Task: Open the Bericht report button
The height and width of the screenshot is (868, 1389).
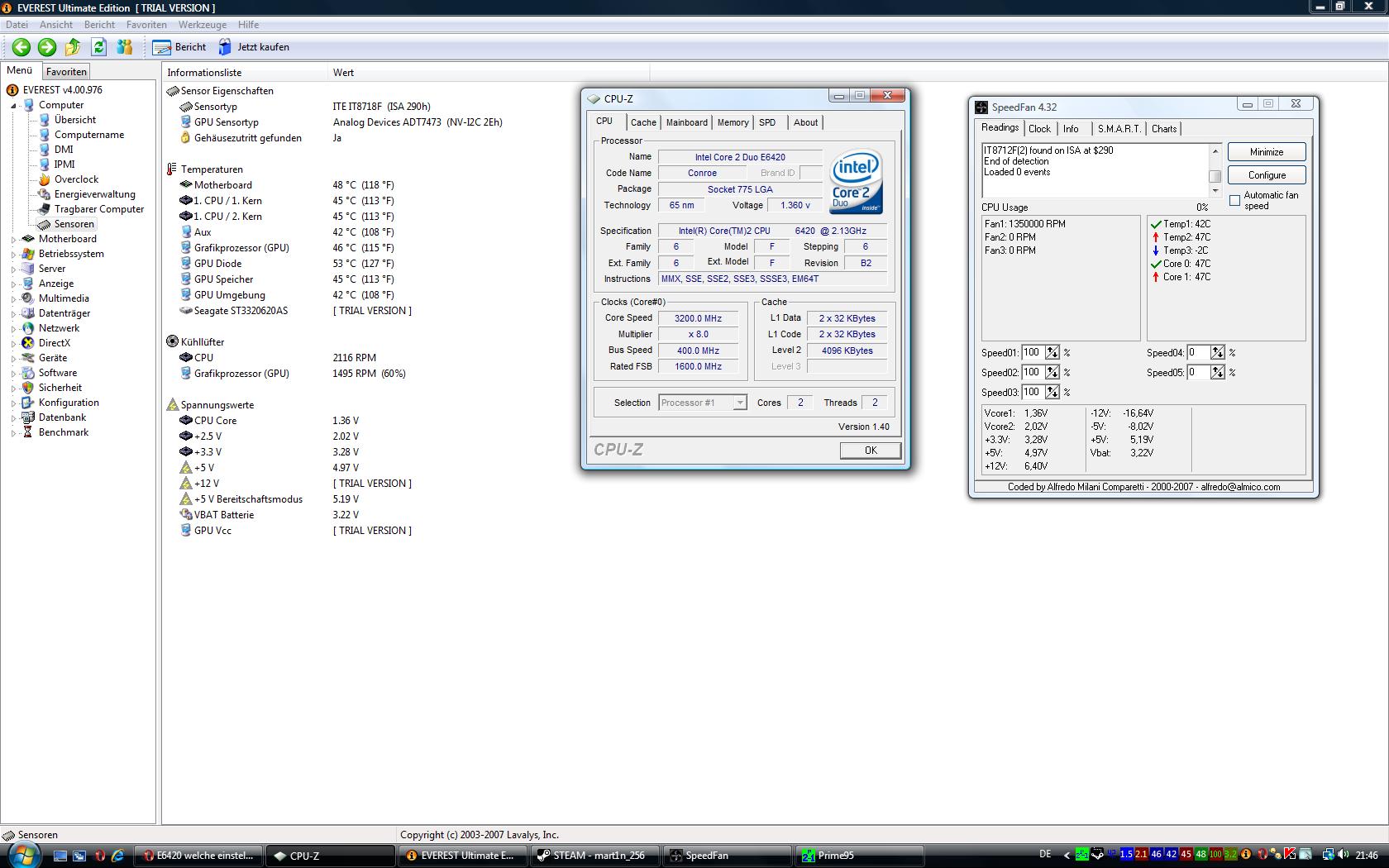Action: (x=179, y=47)
